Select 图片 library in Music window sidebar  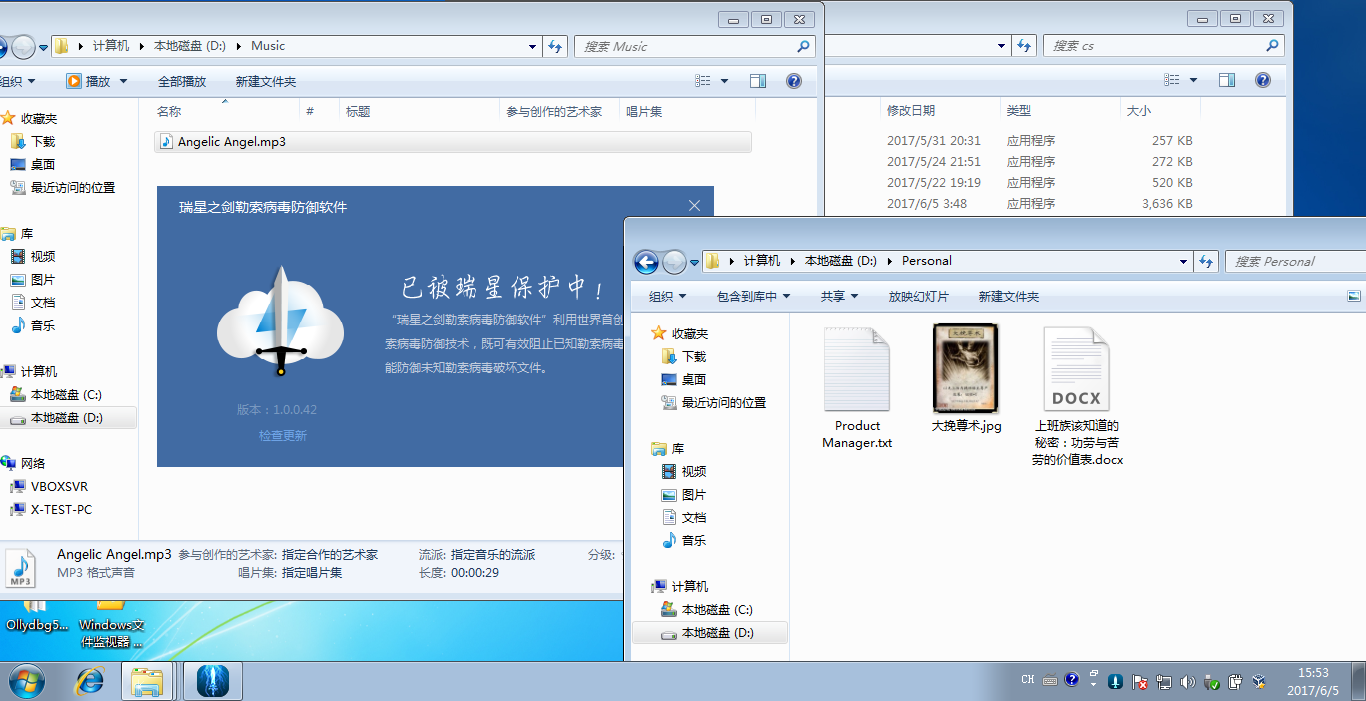43,280
